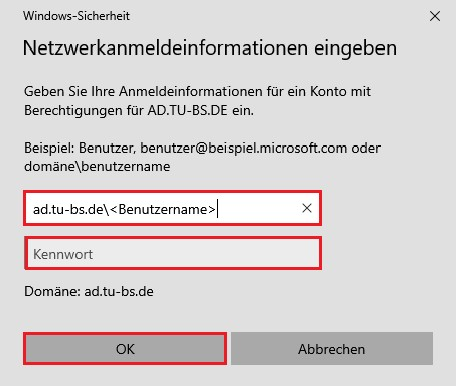
Task: Click the <Benutzername> placeholder in the username field
Action: coord(163,209)
